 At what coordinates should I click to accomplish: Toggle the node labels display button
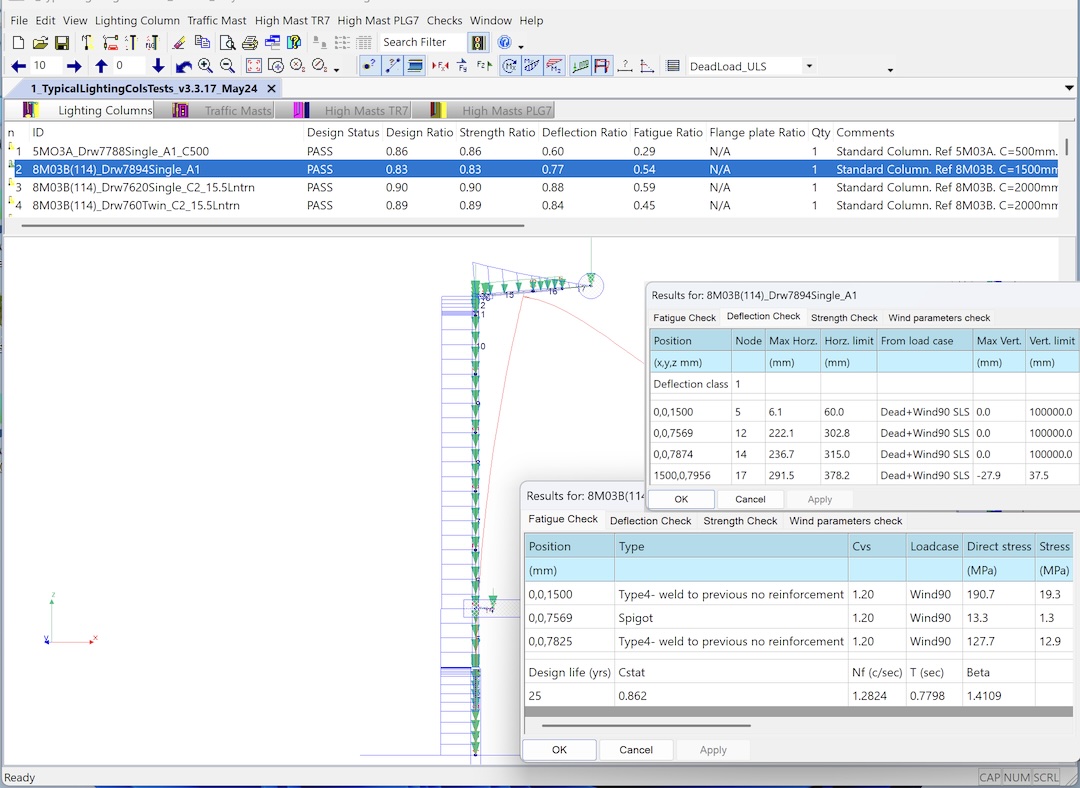tap(369, 66)
